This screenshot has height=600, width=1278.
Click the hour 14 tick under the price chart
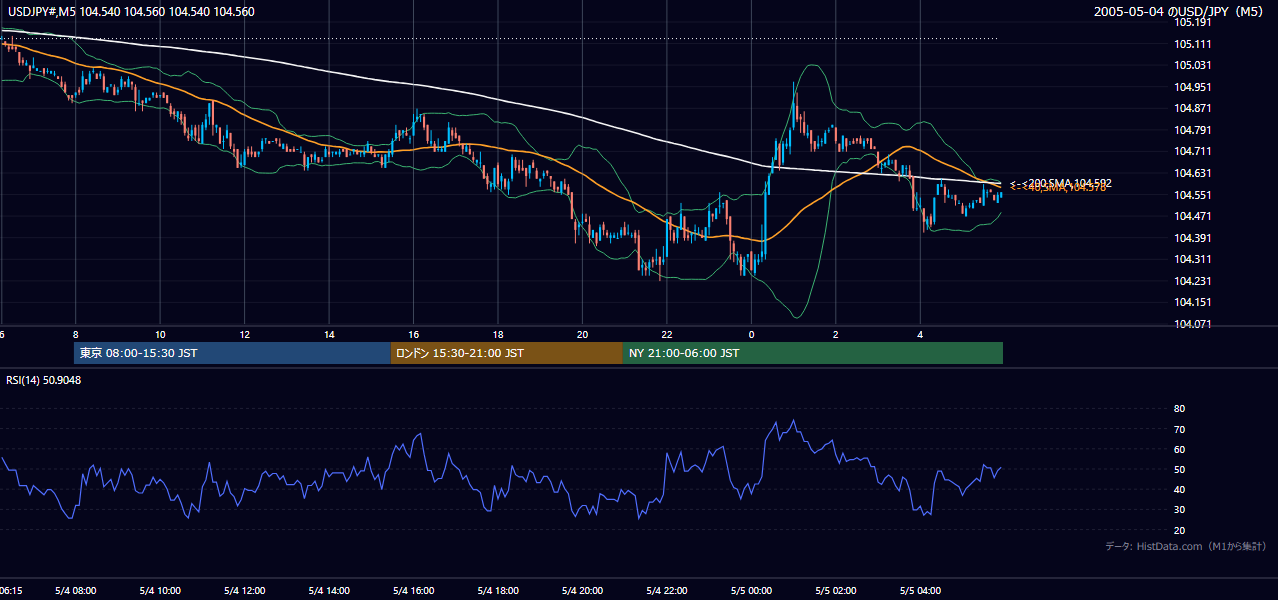(x=329, y=334)
